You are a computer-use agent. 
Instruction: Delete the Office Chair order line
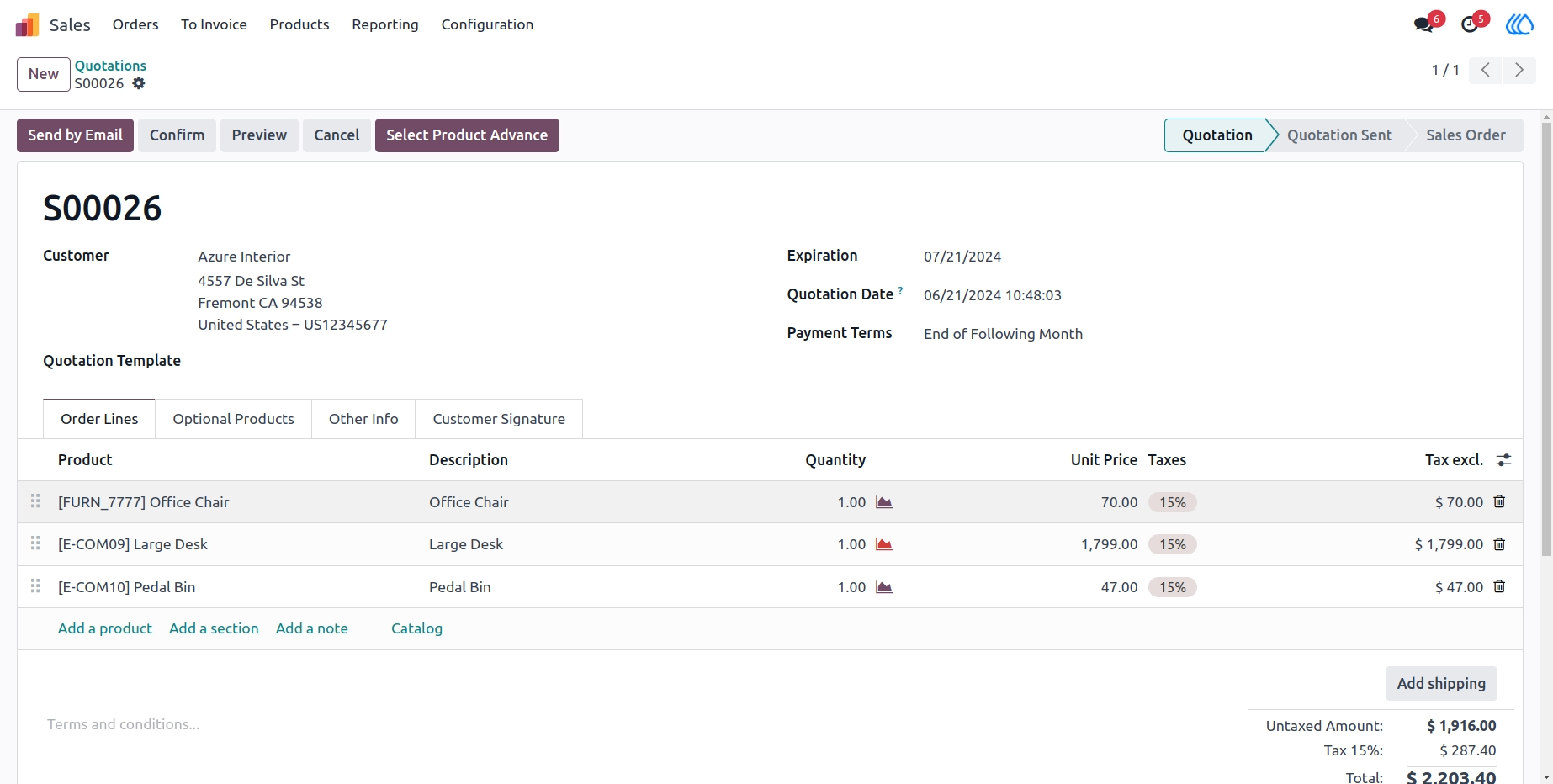coord(1499,501)
